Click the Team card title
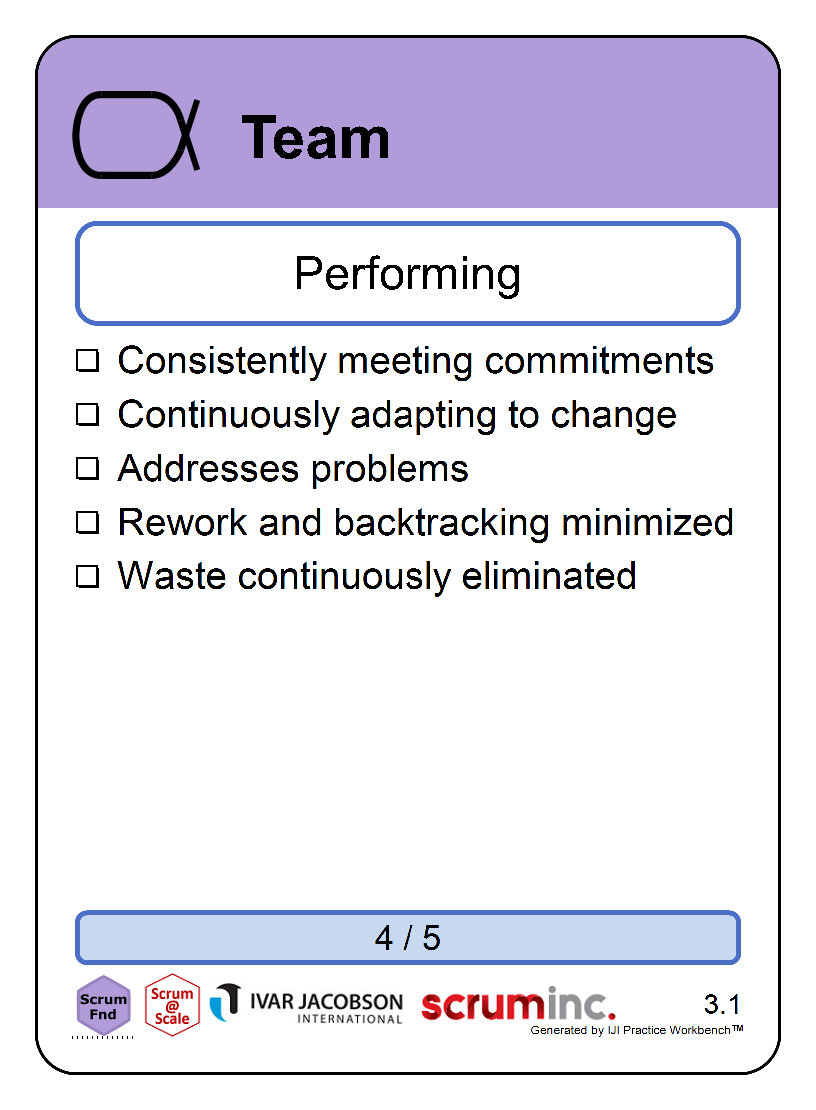 tap(316, 137)
